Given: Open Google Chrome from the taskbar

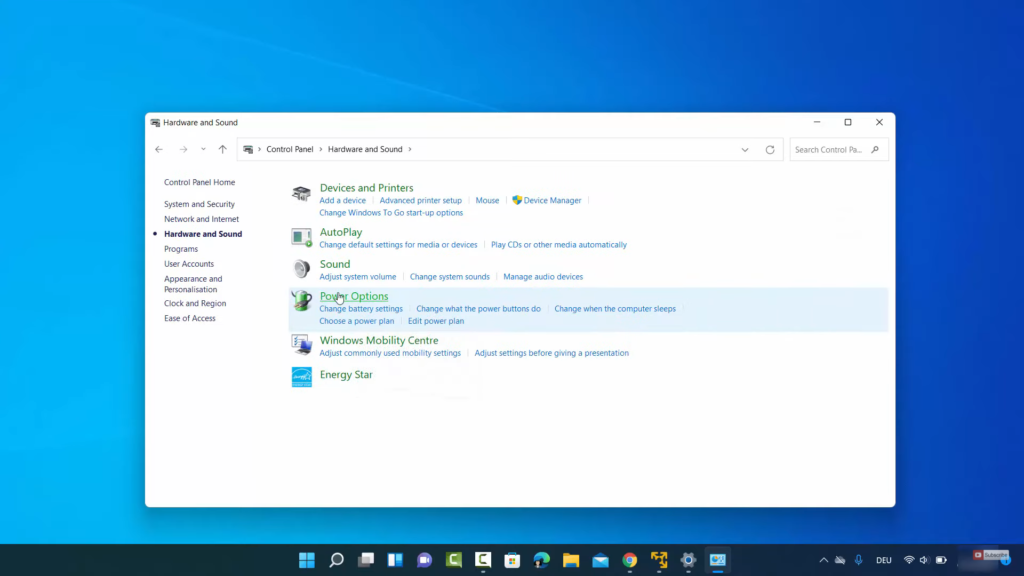Looking at the screenshot, I should (x=629, y=560).
